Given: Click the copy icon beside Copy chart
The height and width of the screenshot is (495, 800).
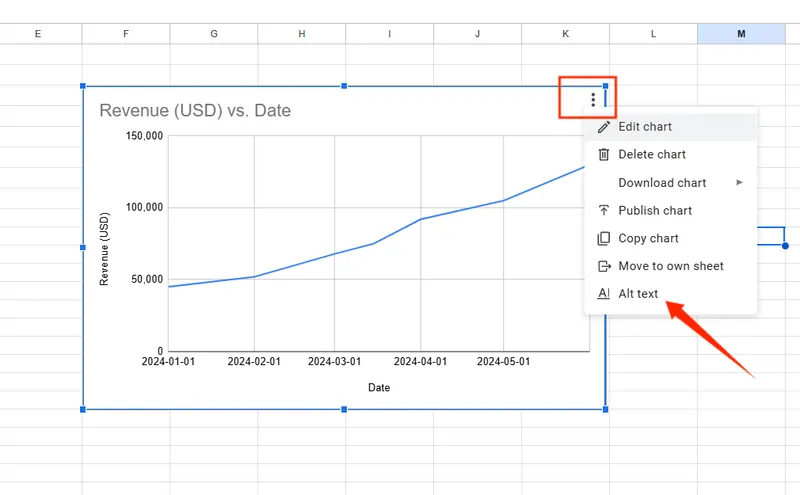Looking at the screenshot, I should pyautogui.click(x=603, y=238).
